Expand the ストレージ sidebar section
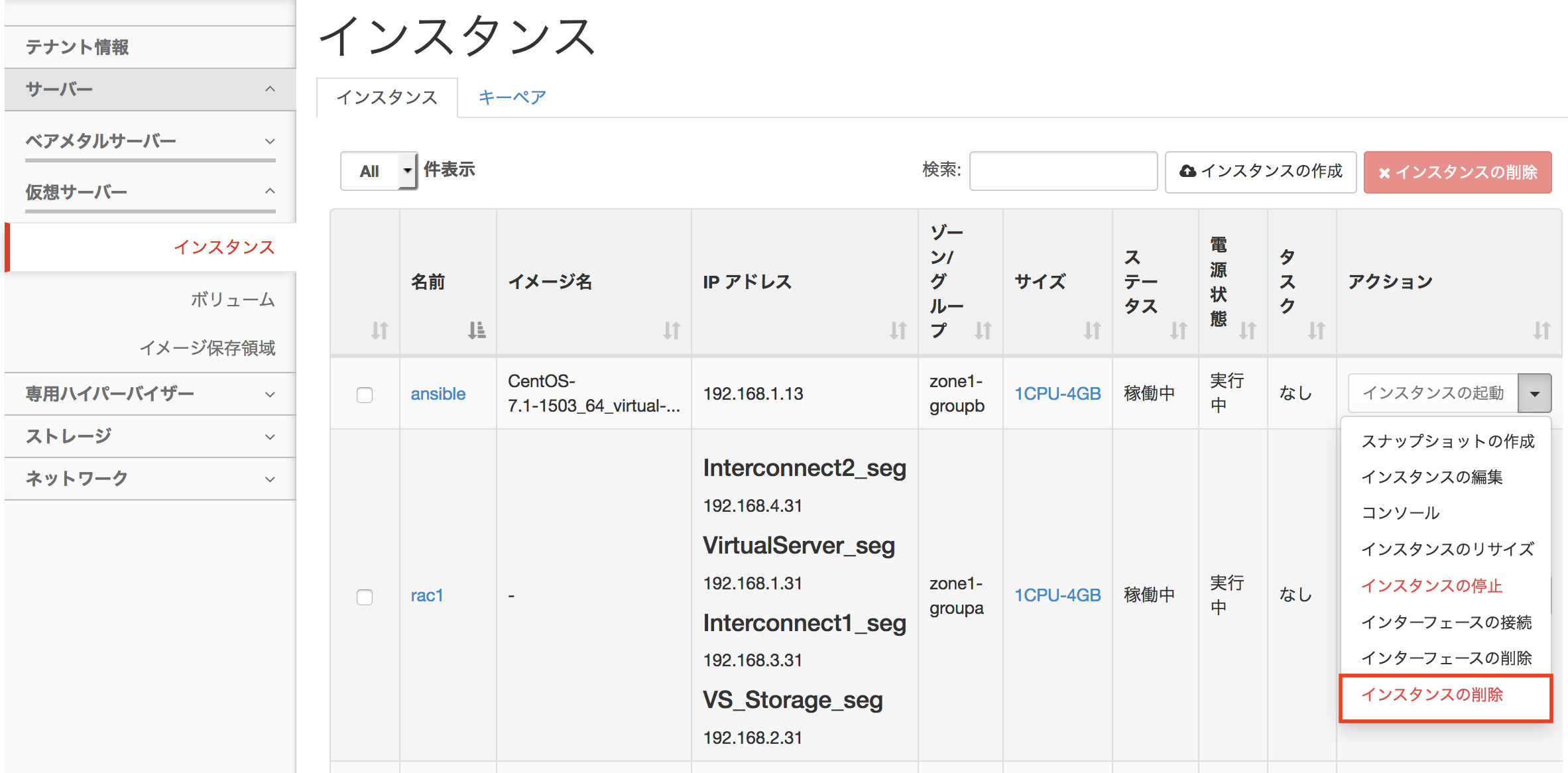Image resolution: width=1568 pixels, height=773 pixels. coord(150,436)
